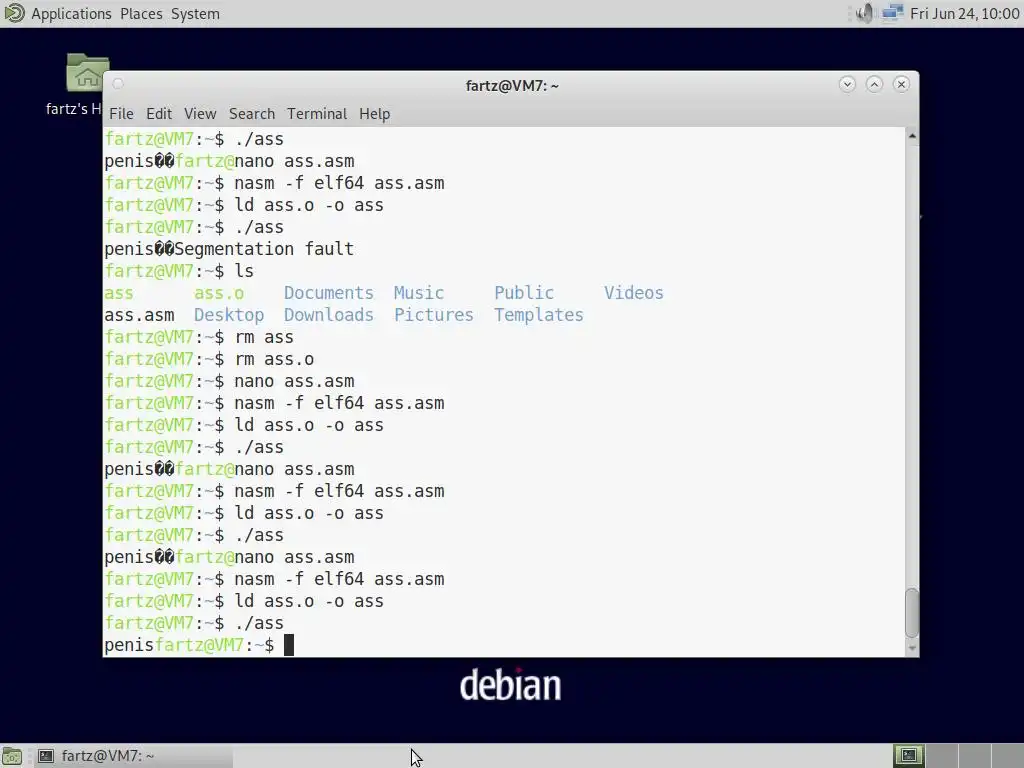Click 'Segmentation fault' text in terminal
1024x768 pixels.
point(264,249)
